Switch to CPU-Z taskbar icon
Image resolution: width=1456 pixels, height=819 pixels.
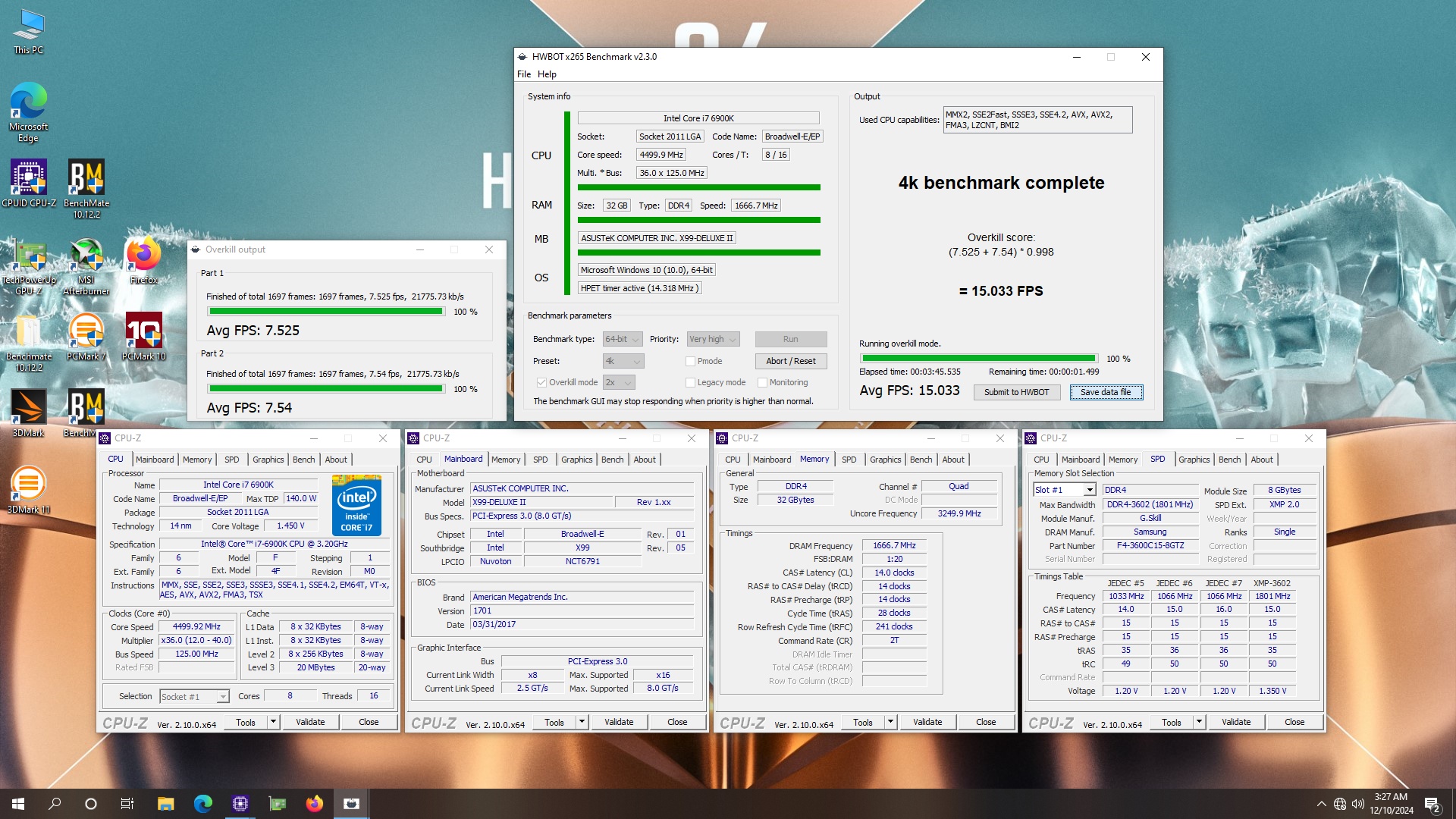coord(240,804)
